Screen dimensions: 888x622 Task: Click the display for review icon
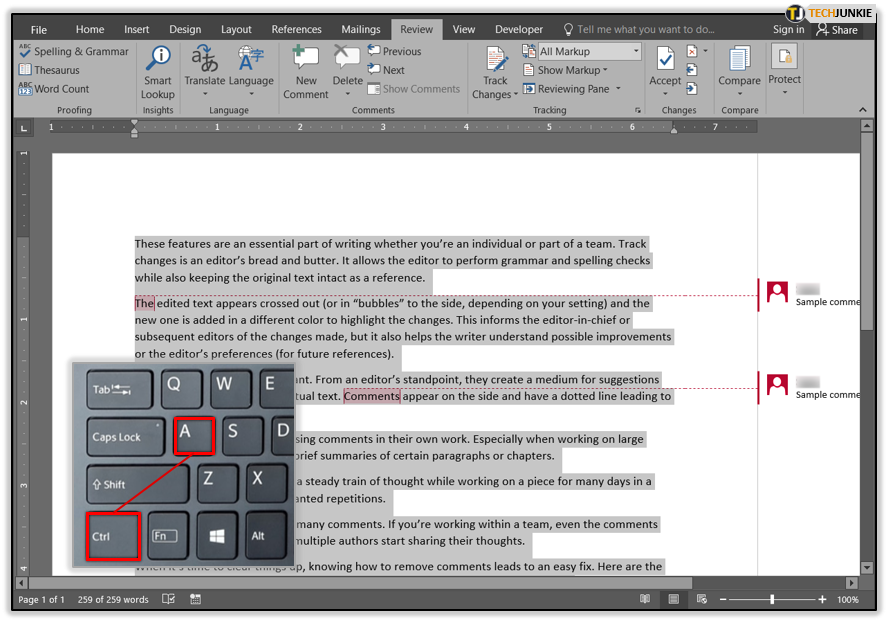528,51
